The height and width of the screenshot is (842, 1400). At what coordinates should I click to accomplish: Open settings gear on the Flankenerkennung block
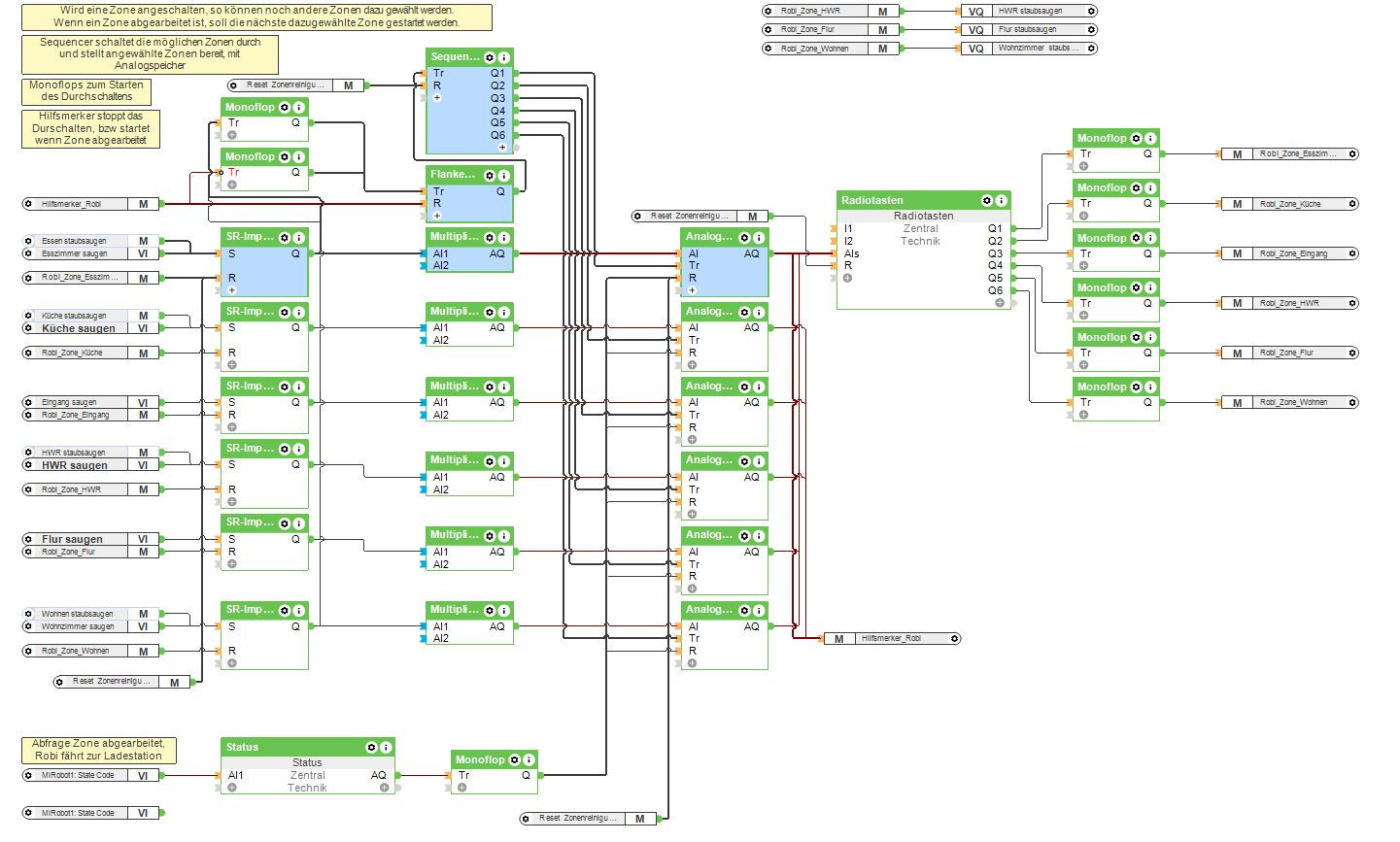click(490, 175)
